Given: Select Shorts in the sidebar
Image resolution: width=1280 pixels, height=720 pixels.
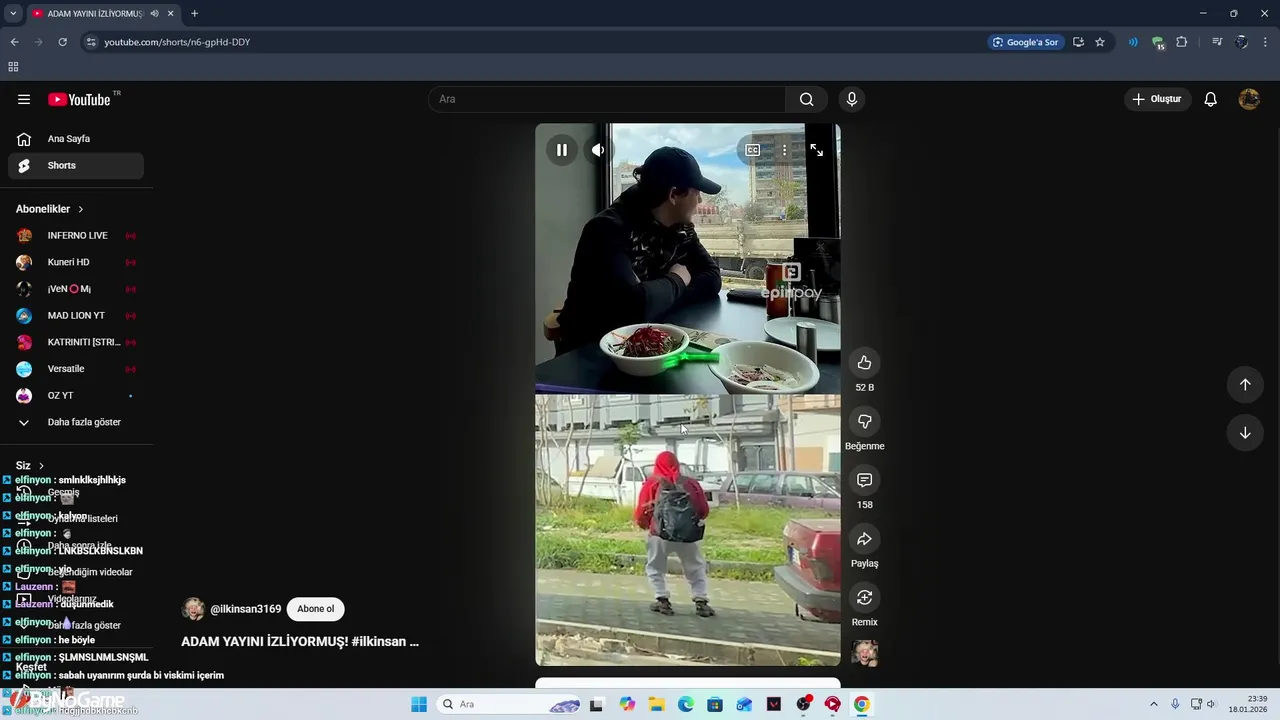Looking at the screenshot, I should pos(76,166).
